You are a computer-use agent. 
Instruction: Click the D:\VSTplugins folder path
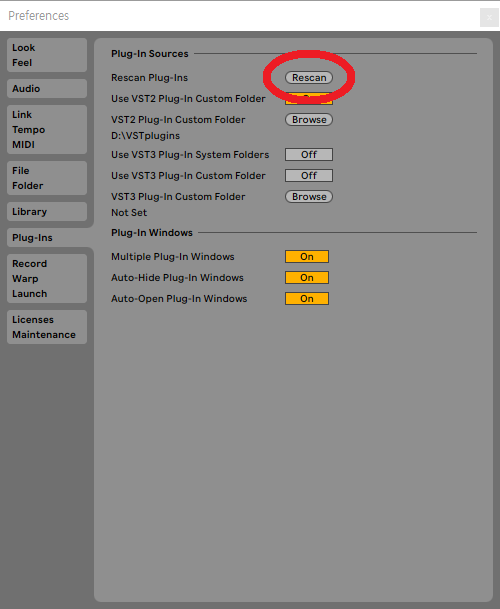pyautogui.click(x=145, y=136)
